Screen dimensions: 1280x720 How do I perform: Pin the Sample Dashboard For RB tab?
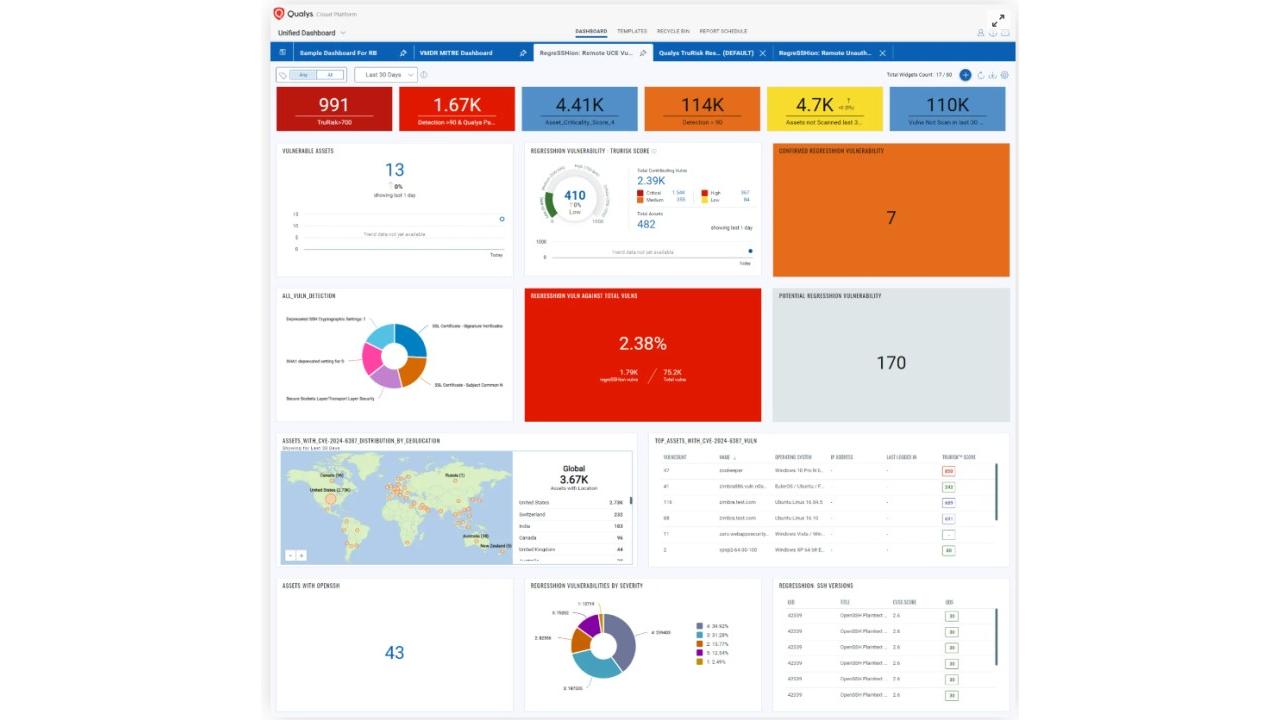point(402,53)
